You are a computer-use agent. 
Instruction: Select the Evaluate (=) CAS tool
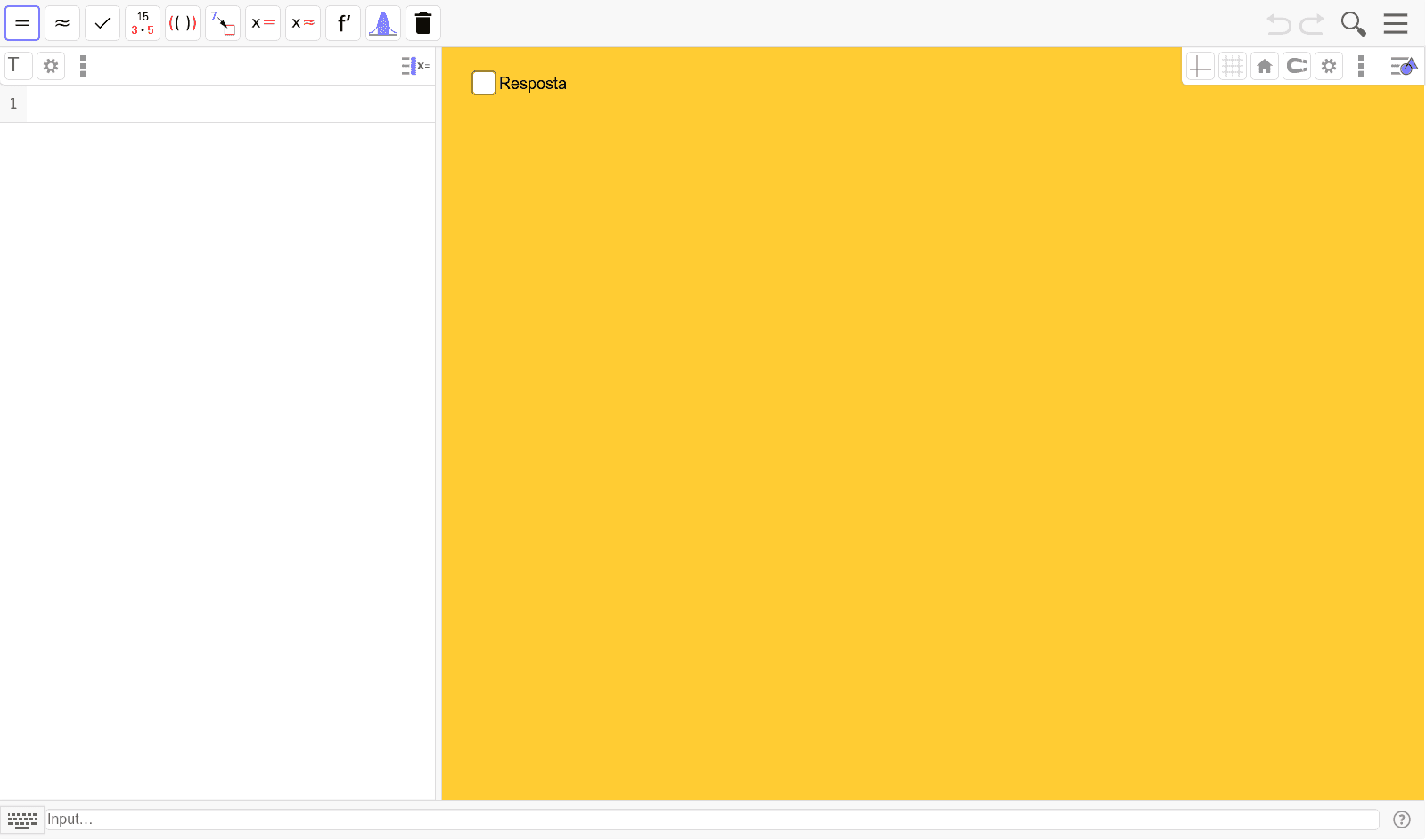(x=22, y=23)
